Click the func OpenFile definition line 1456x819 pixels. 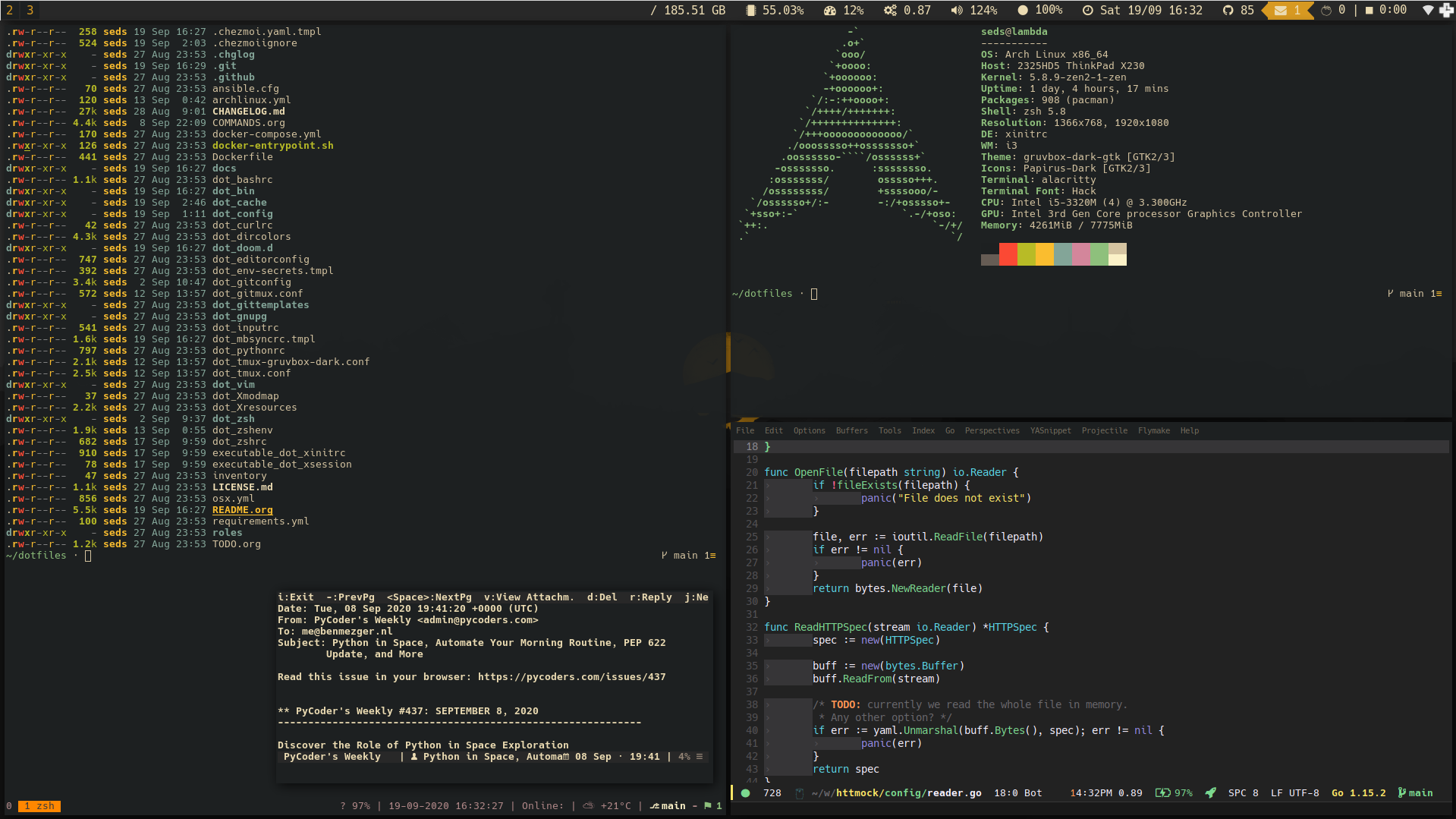(892, 472)
